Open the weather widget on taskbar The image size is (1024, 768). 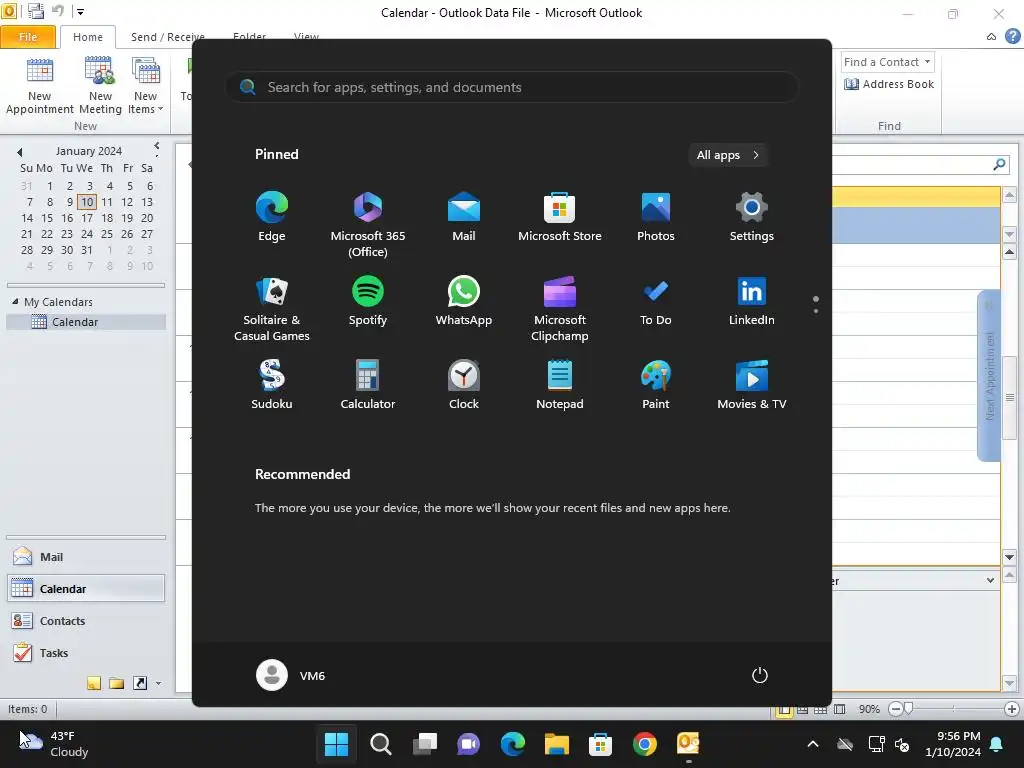[x=54, y=744]
